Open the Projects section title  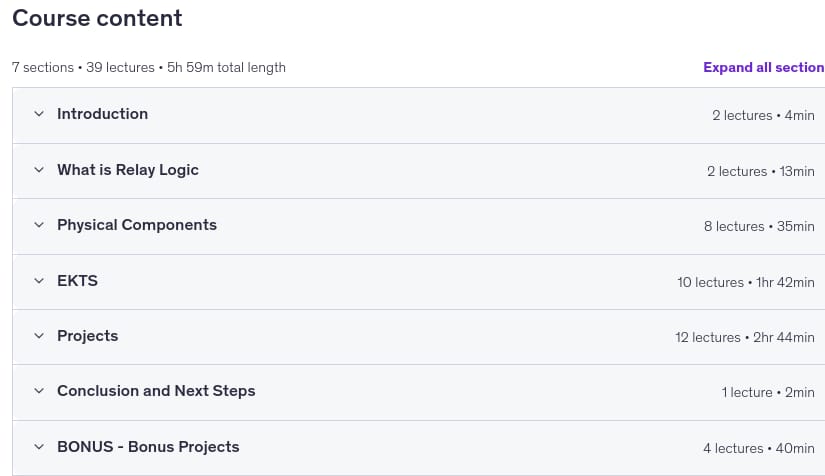pos(87,336)
